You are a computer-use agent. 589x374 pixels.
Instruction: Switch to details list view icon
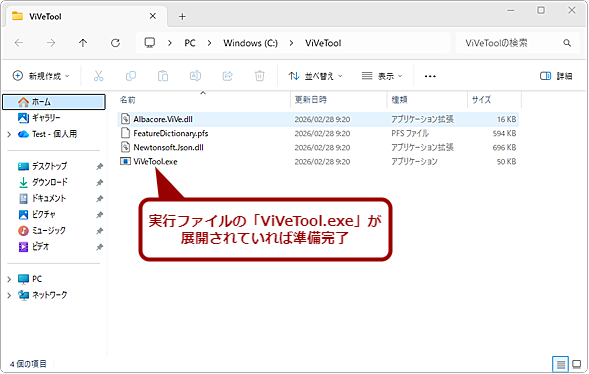[560, 364]
